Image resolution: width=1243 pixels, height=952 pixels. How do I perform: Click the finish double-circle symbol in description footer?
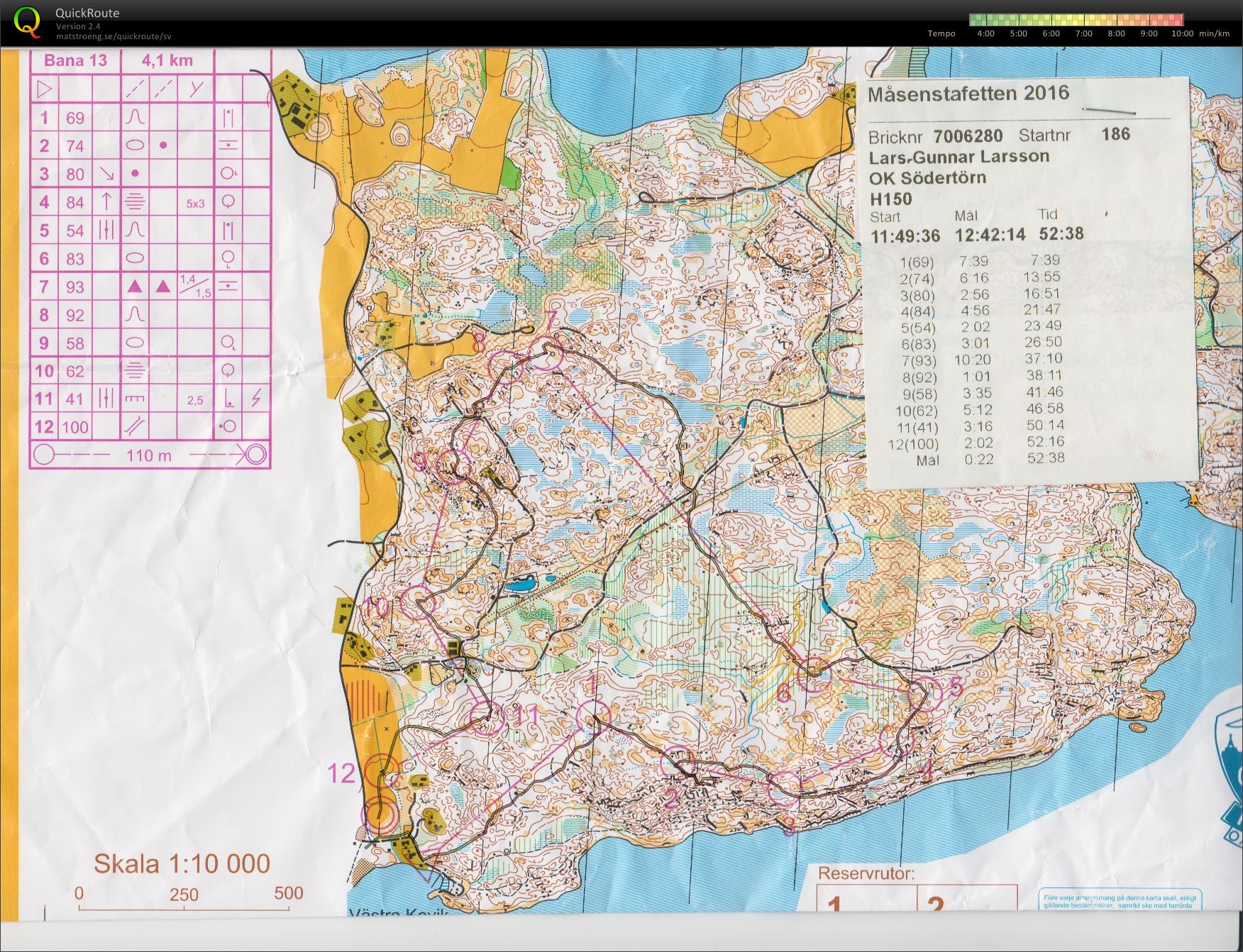(x=255, y=455)
